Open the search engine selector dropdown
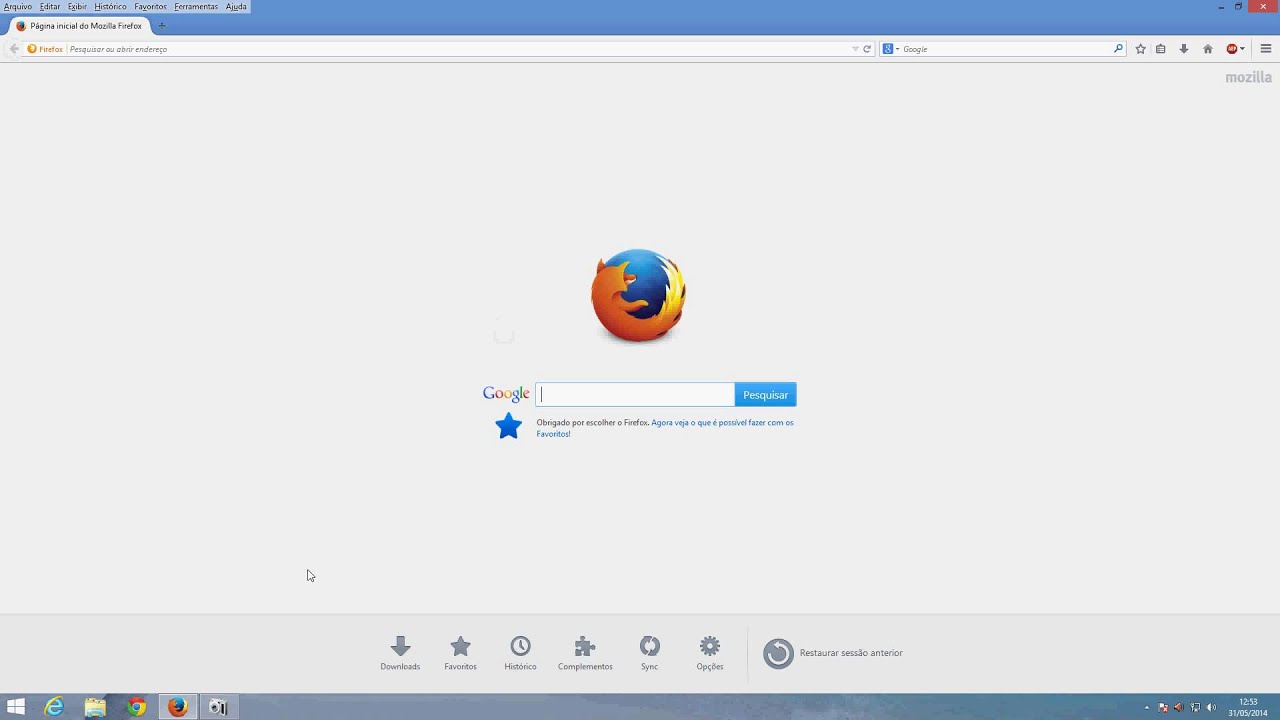This screenshot has width=1280, height=720. [x=891, y=49]
